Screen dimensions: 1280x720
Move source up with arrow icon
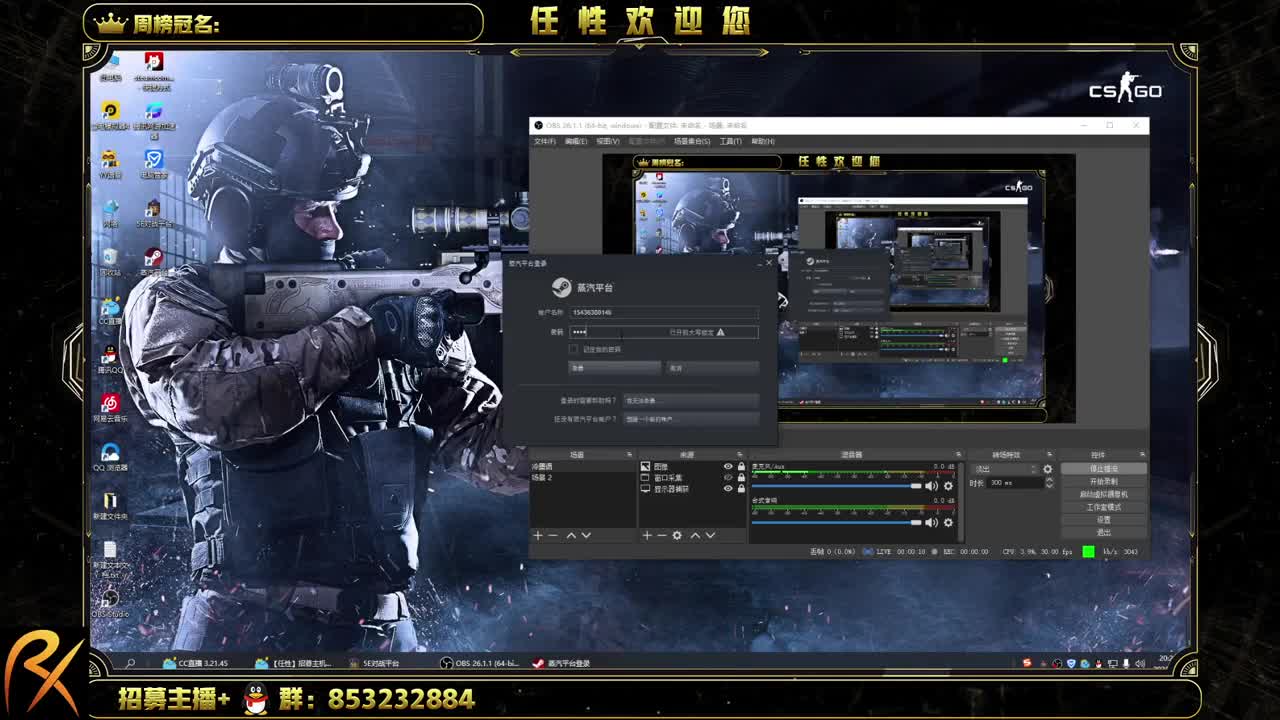(x=696, y=536)
